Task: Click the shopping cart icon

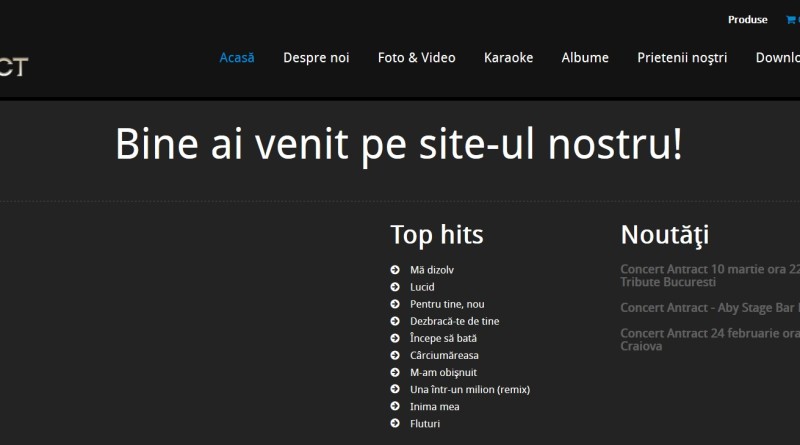Action: (x=791, y=20)
